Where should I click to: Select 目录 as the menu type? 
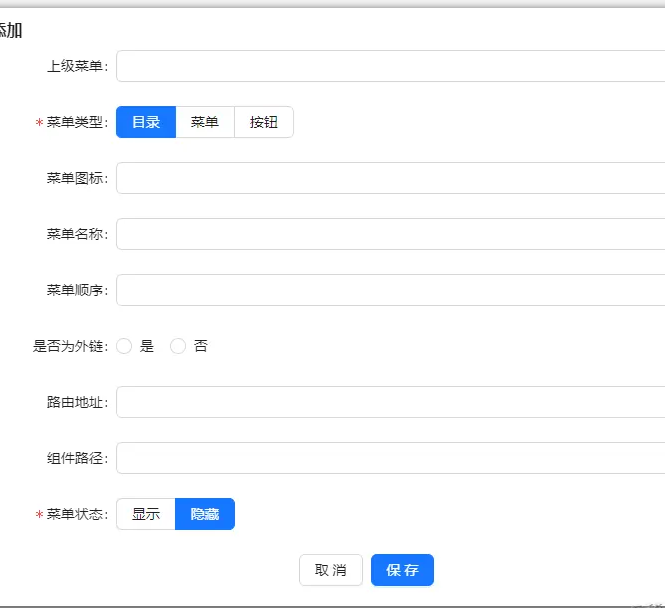pyautogui.click(x=146, y=122)
